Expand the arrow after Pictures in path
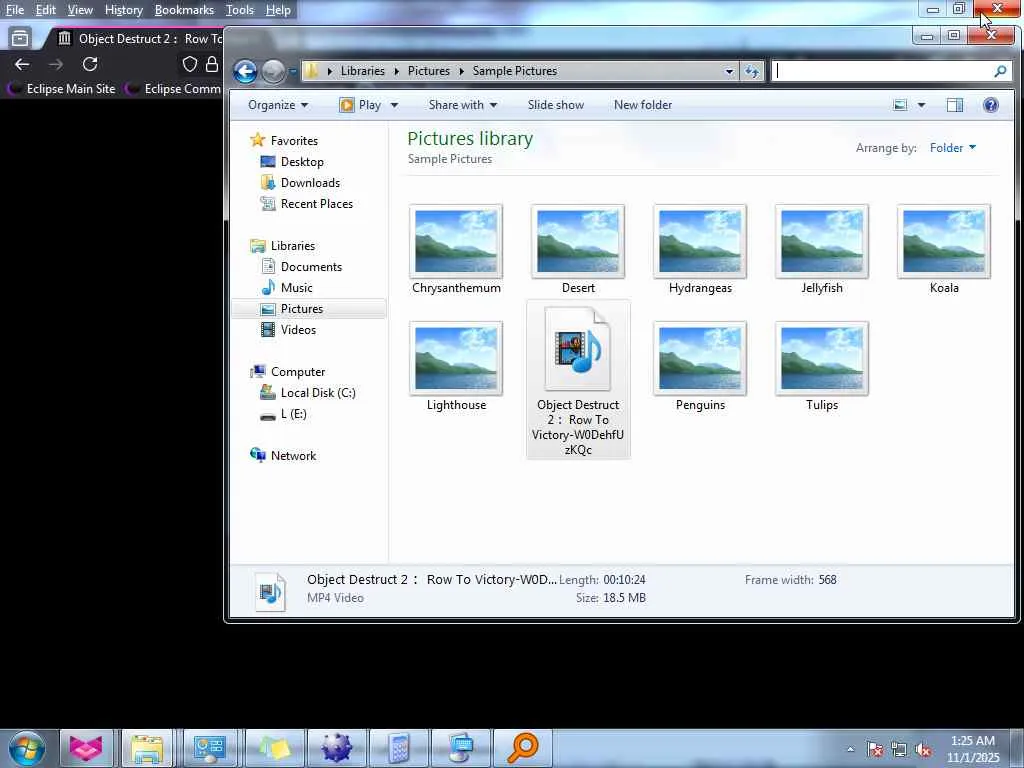The width and height of the screenshot is (1024, 768). coord(461,71)
